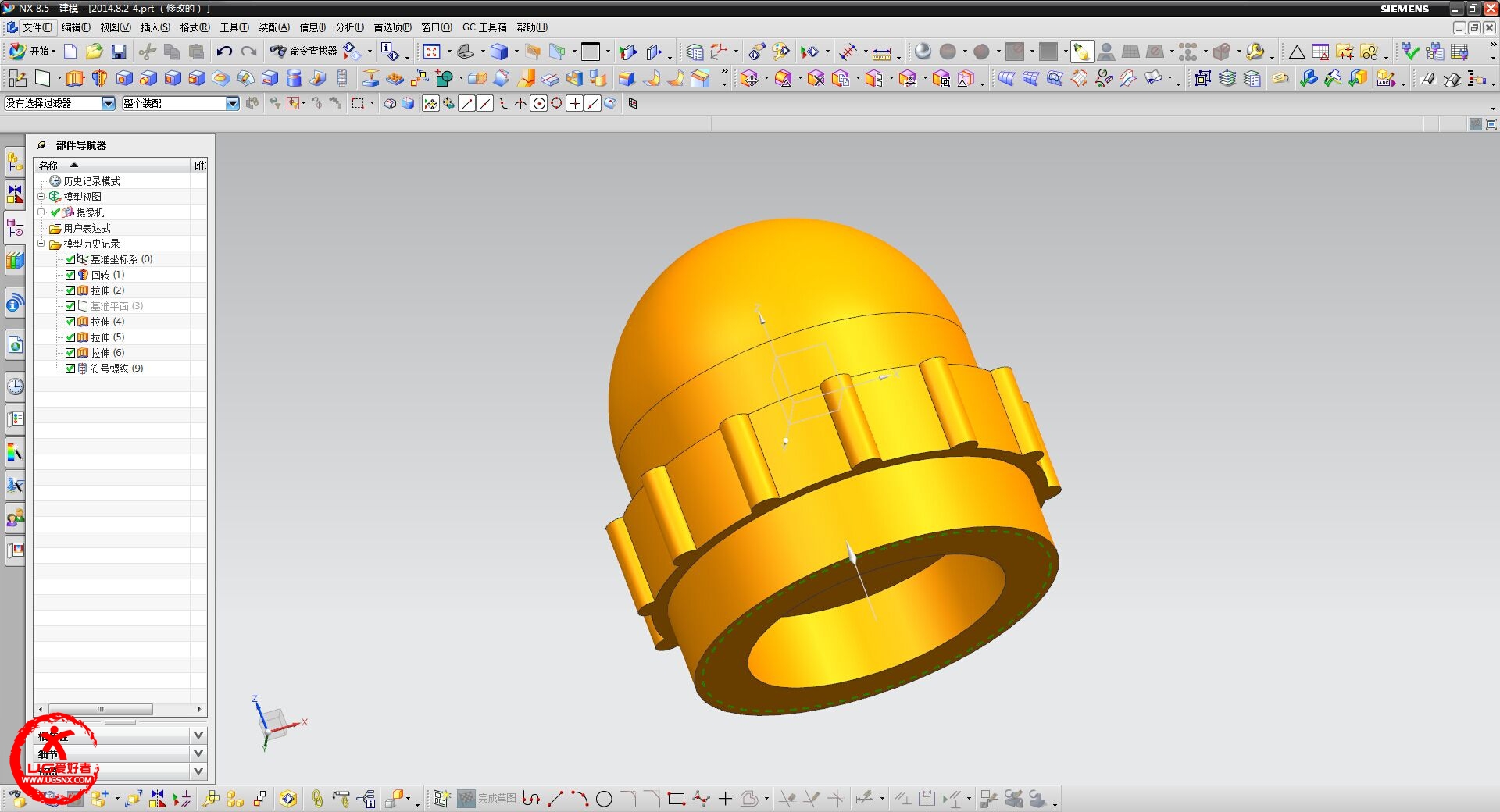Toggle checkbox for 拉伸 (6)
The image size is (1500, 812).
pyautogui.click(x=70, y=353)
